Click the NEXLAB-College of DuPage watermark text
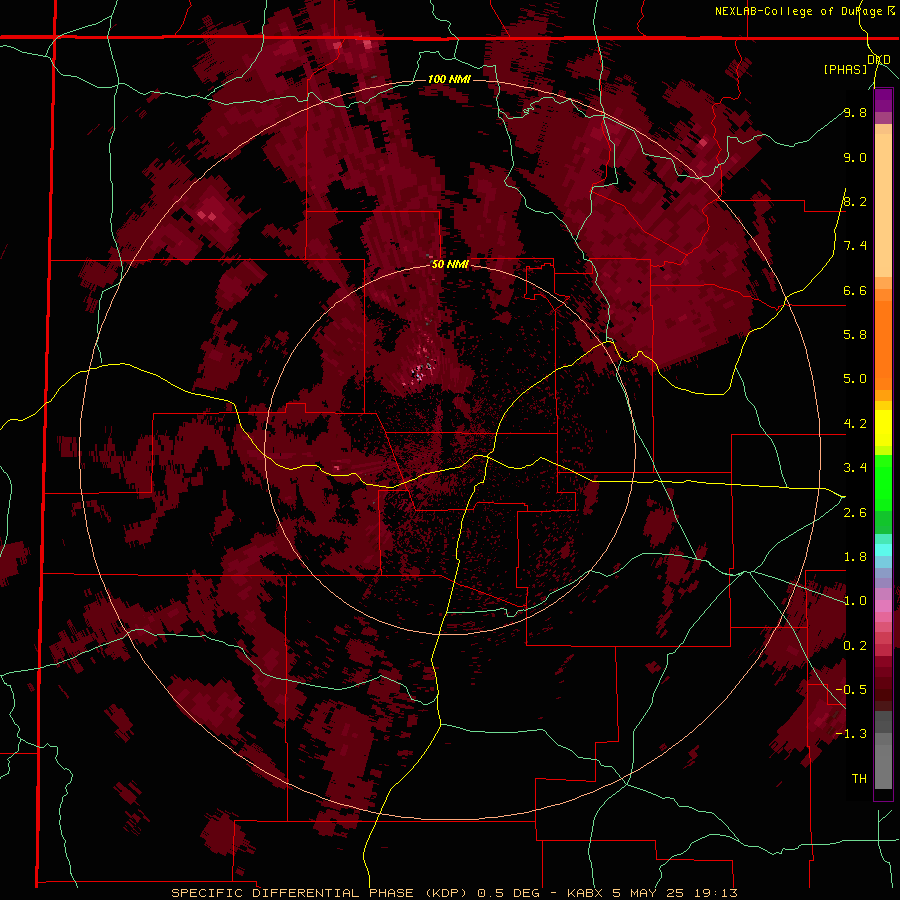Screen dimensions: 900x900 click(804, 11)
